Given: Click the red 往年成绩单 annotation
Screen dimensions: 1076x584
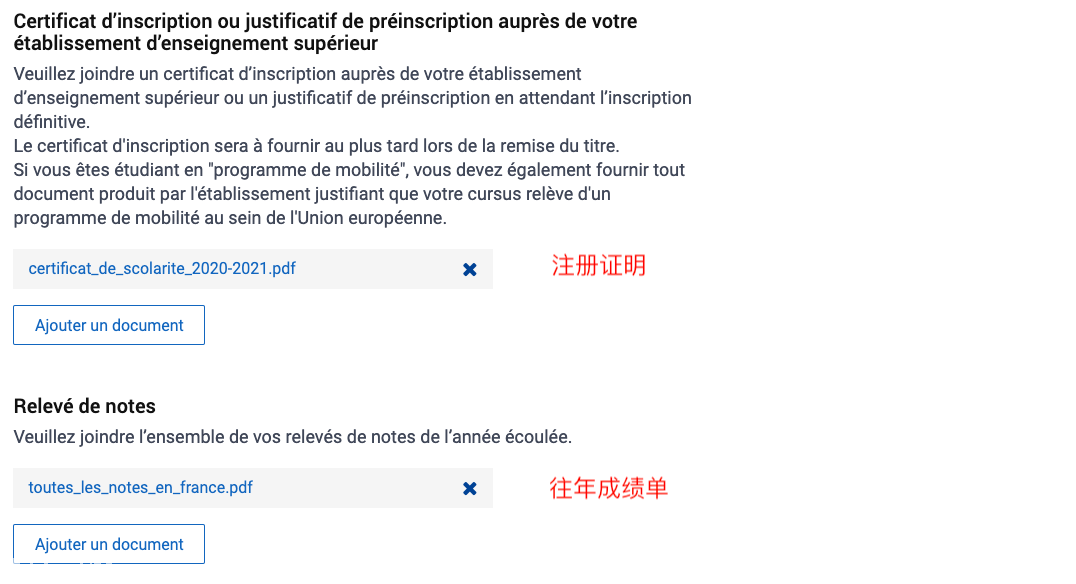Looking at the screenshot, I should click(x=608, y=488).
